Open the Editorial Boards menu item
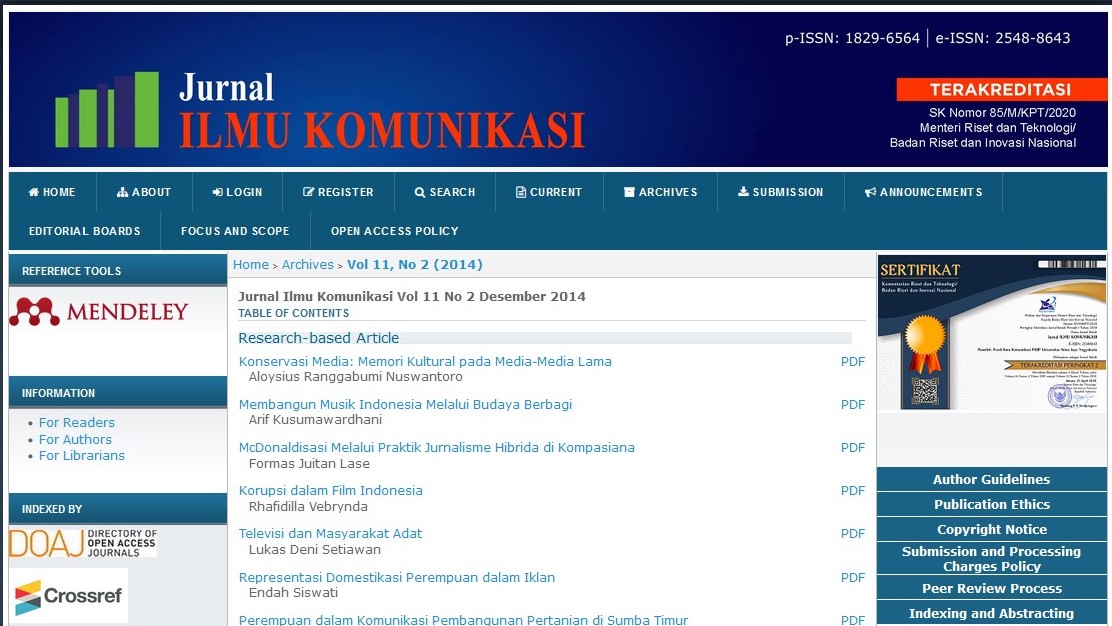Image resolution: width=1112 pixels, height=626 pixels. point(85,231)
